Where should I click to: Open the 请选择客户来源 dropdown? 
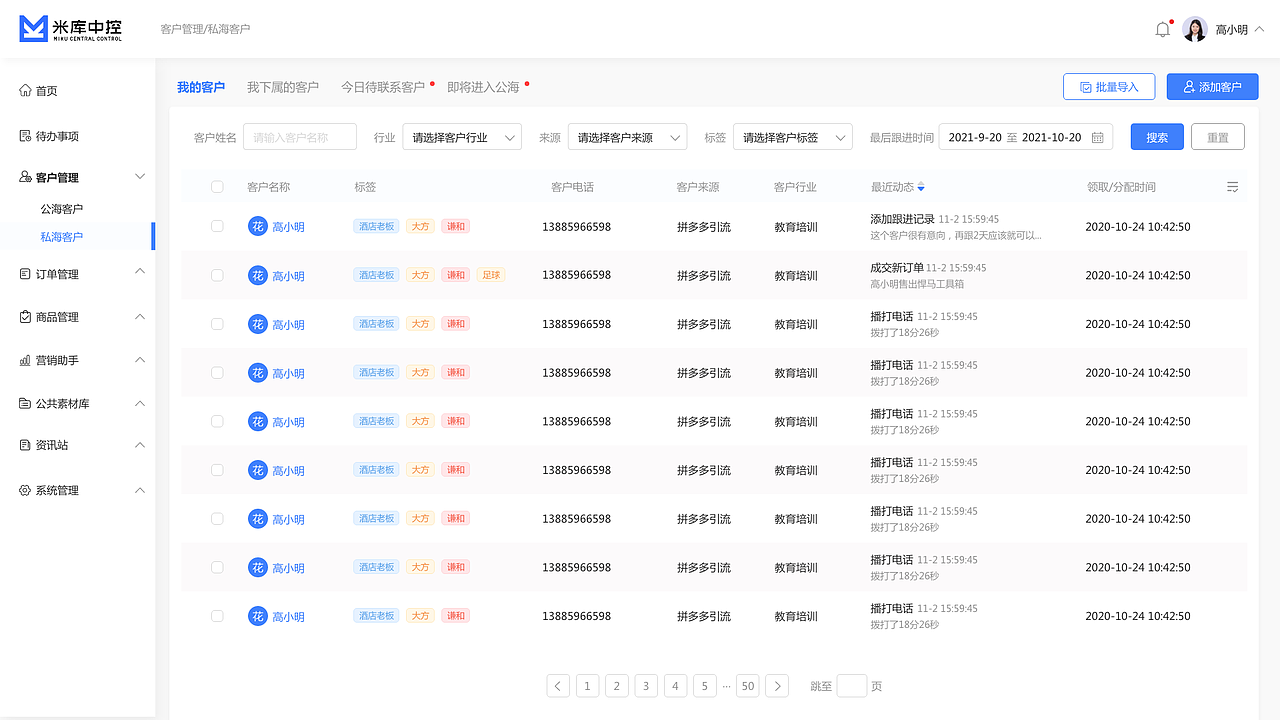point(627,137)
